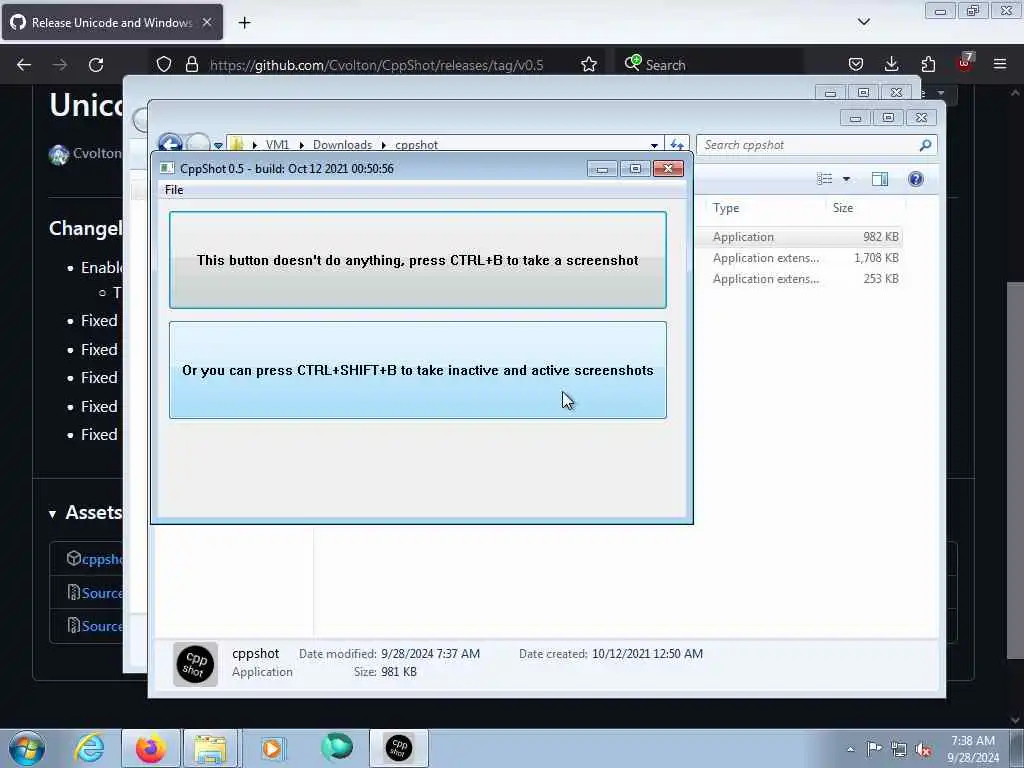Select VM1 in the Explorer address path
Image resolution: width=1024 pixels, height=768 pixels.
pos(277,144)
